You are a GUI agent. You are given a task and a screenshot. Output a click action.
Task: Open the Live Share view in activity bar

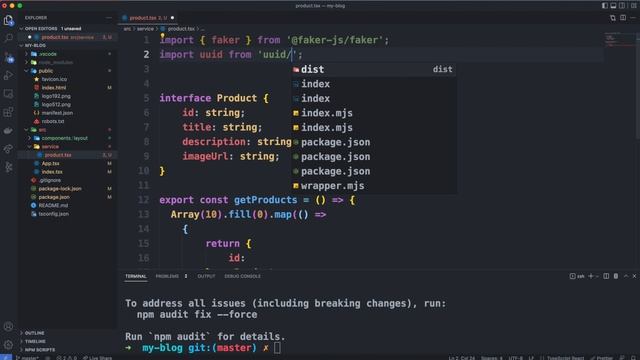tap(8, 149)
